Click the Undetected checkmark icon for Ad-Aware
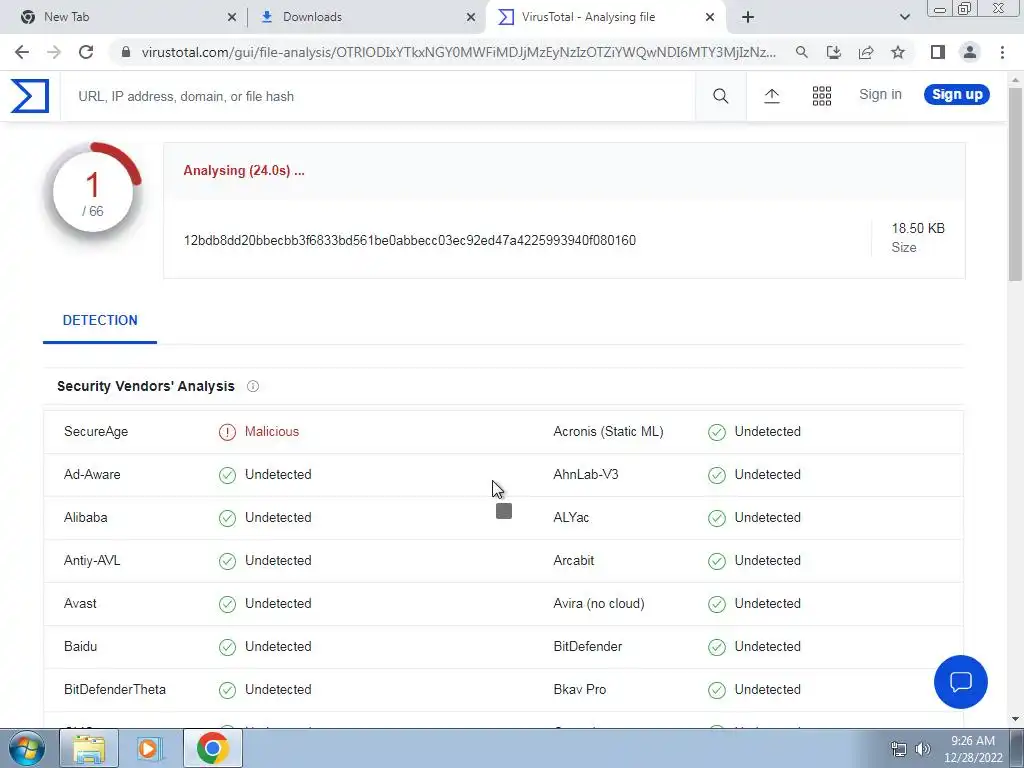 [x=227, y=475]
